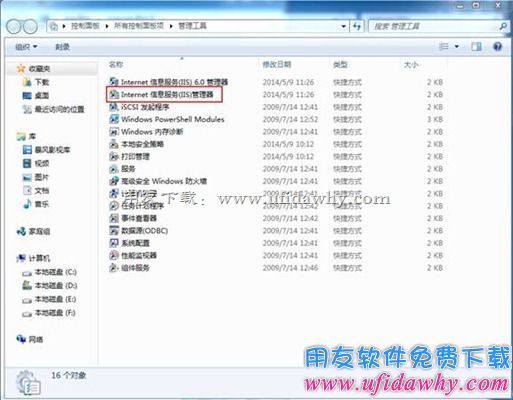
Task: Sort by the 大小 column header
Action: (x=411, y=64)
